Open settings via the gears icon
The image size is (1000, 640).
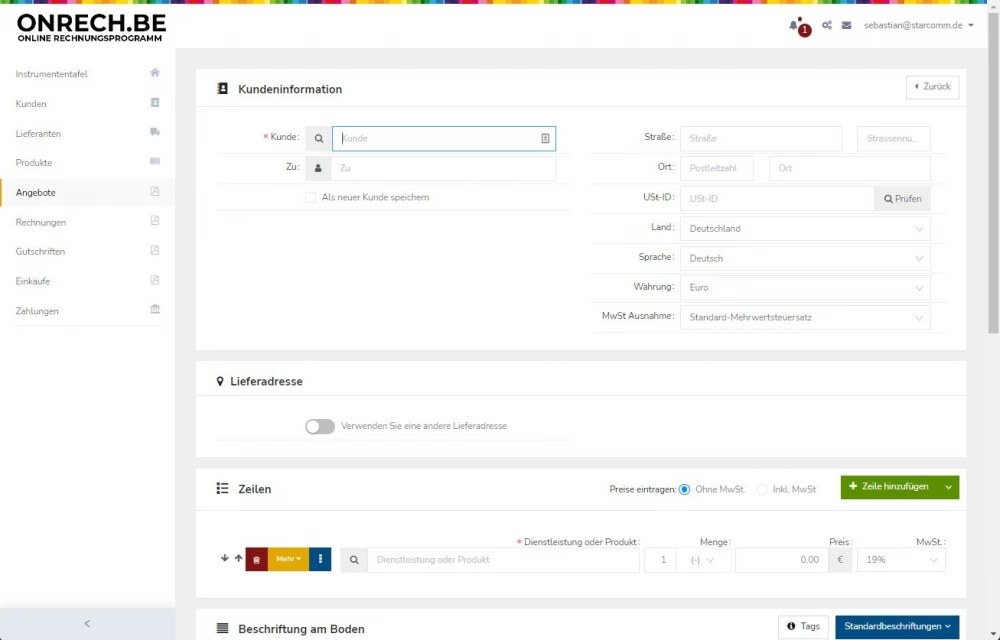(x=827, y=25)
